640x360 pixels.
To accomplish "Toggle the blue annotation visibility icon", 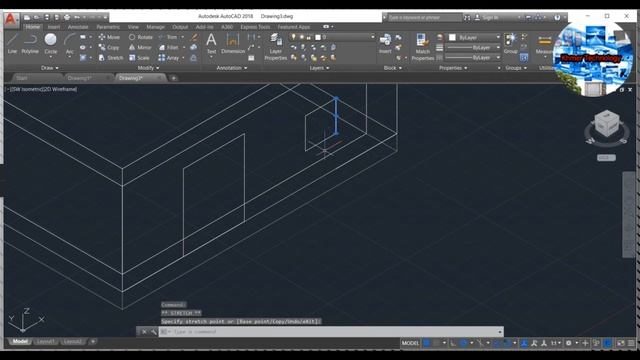I will pyautogui.click(x=524, y=343).
